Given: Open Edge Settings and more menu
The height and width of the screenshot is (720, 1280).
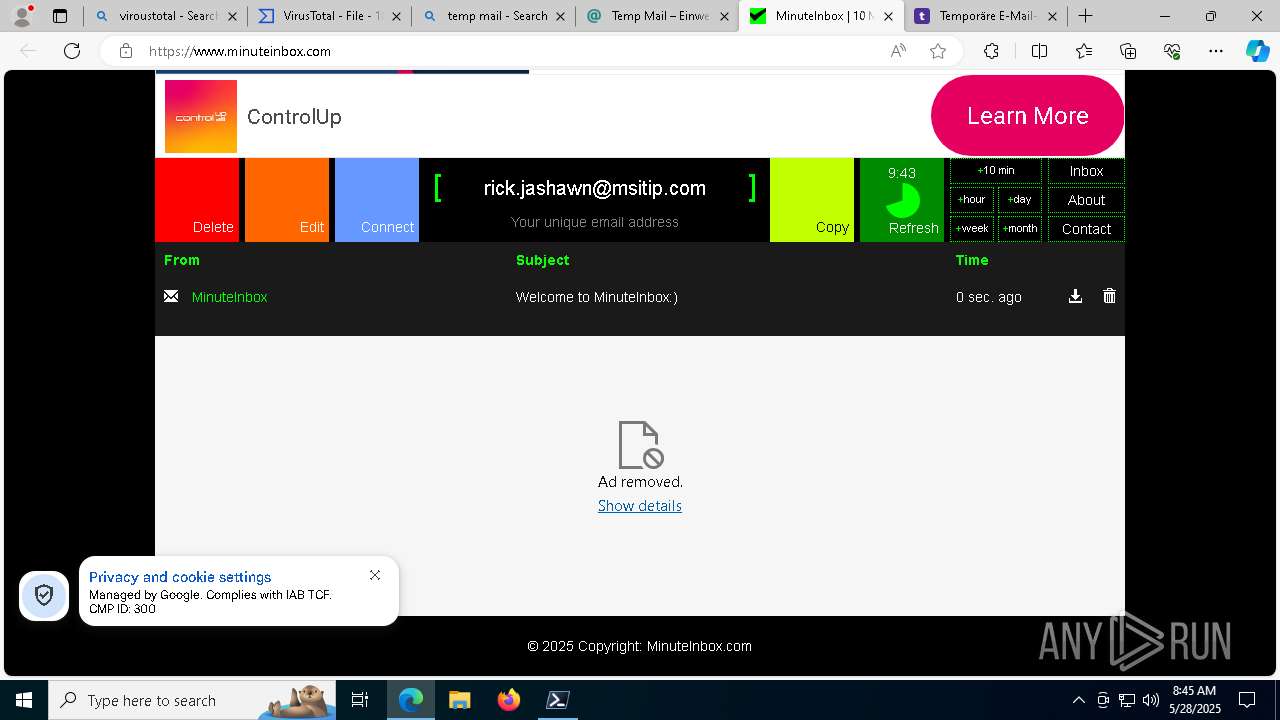Looking at the screenshot, I should [x=1216, y=51].
